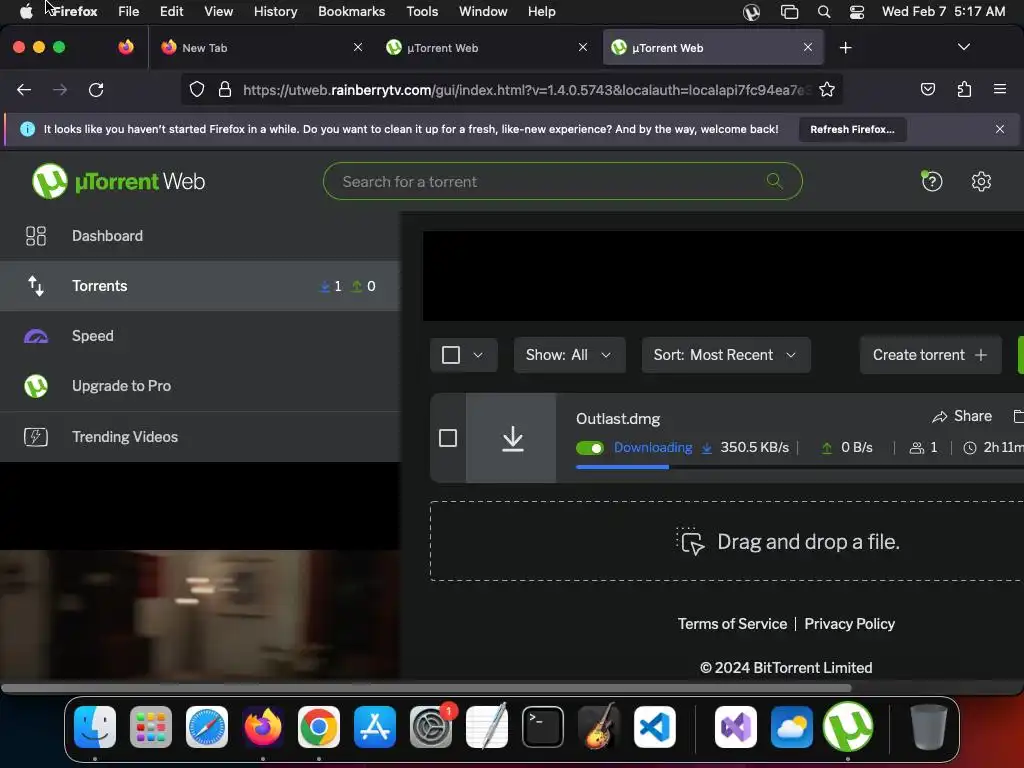Screen dimensions: 1024x768
Task: Open the Tools menu
Action: coord(422,12)
